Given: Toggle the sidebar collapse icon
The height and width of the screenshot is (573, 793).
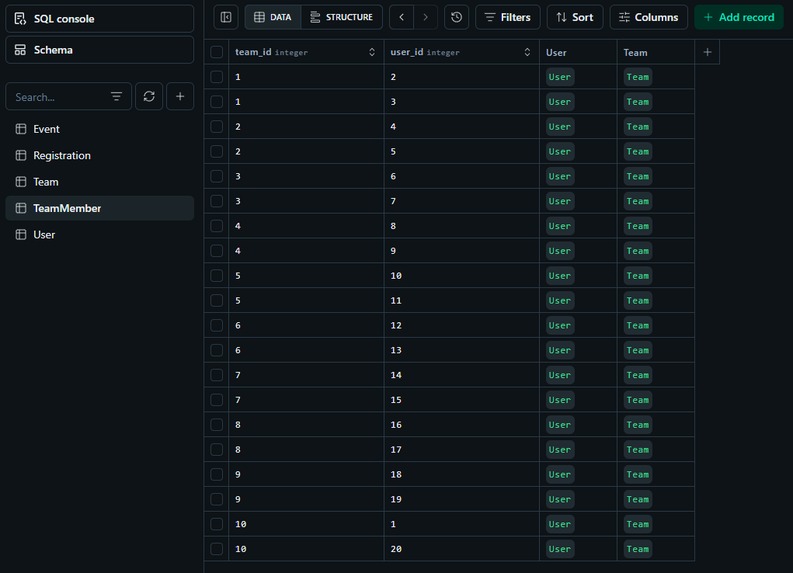Looking at the screenshot, I should [x=226, y=17].
